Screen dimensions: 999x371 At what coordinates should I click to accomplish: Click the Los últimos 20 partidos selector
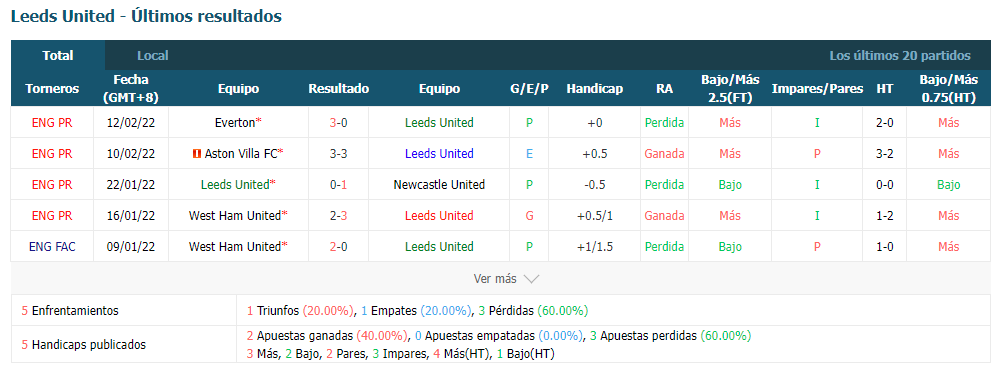coord(900,55)
